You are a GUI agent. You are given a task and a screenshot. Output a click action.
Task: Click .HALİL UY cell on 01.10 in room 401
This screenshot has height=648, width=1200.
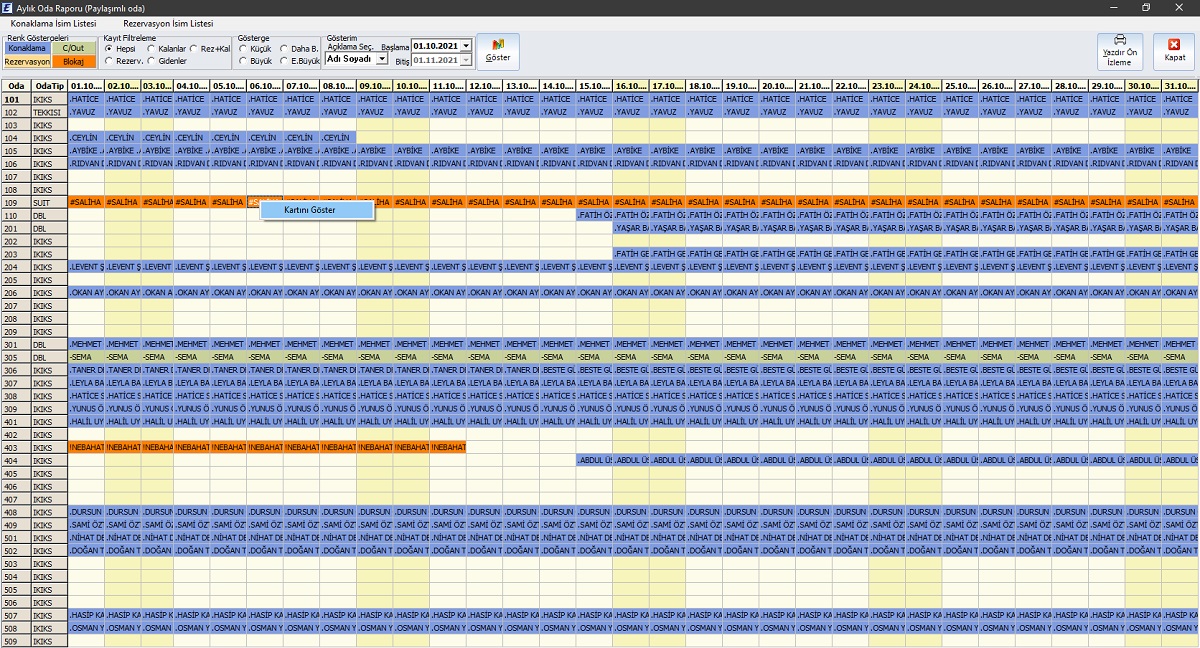tap(86, 422)
